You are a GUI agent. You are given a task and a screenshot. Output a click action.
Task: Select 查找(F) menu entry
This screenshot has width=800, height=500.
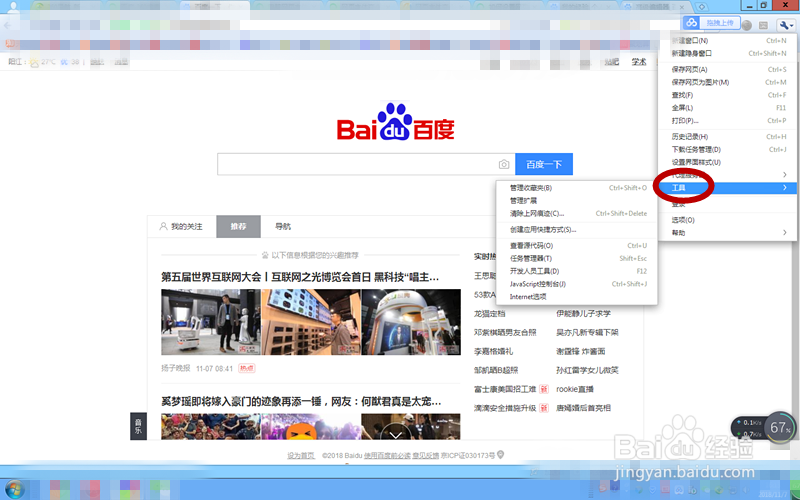729,95
